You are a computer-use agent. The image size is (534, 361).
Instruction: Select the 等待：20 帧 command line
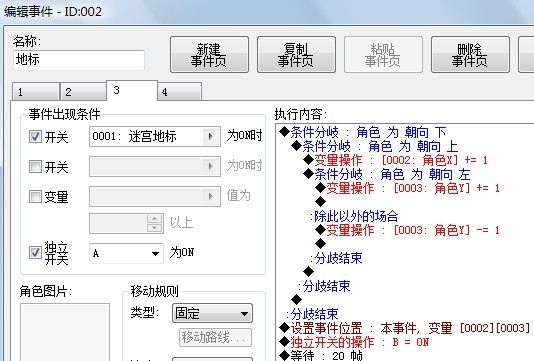pos(320,356)
